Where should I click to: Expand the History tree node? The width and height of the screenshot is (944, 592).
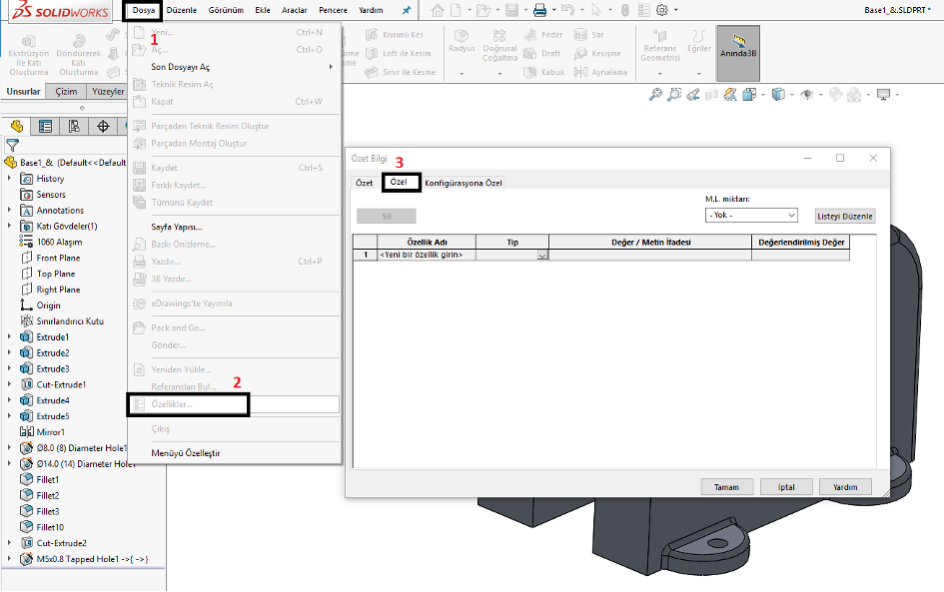(10, 179)
